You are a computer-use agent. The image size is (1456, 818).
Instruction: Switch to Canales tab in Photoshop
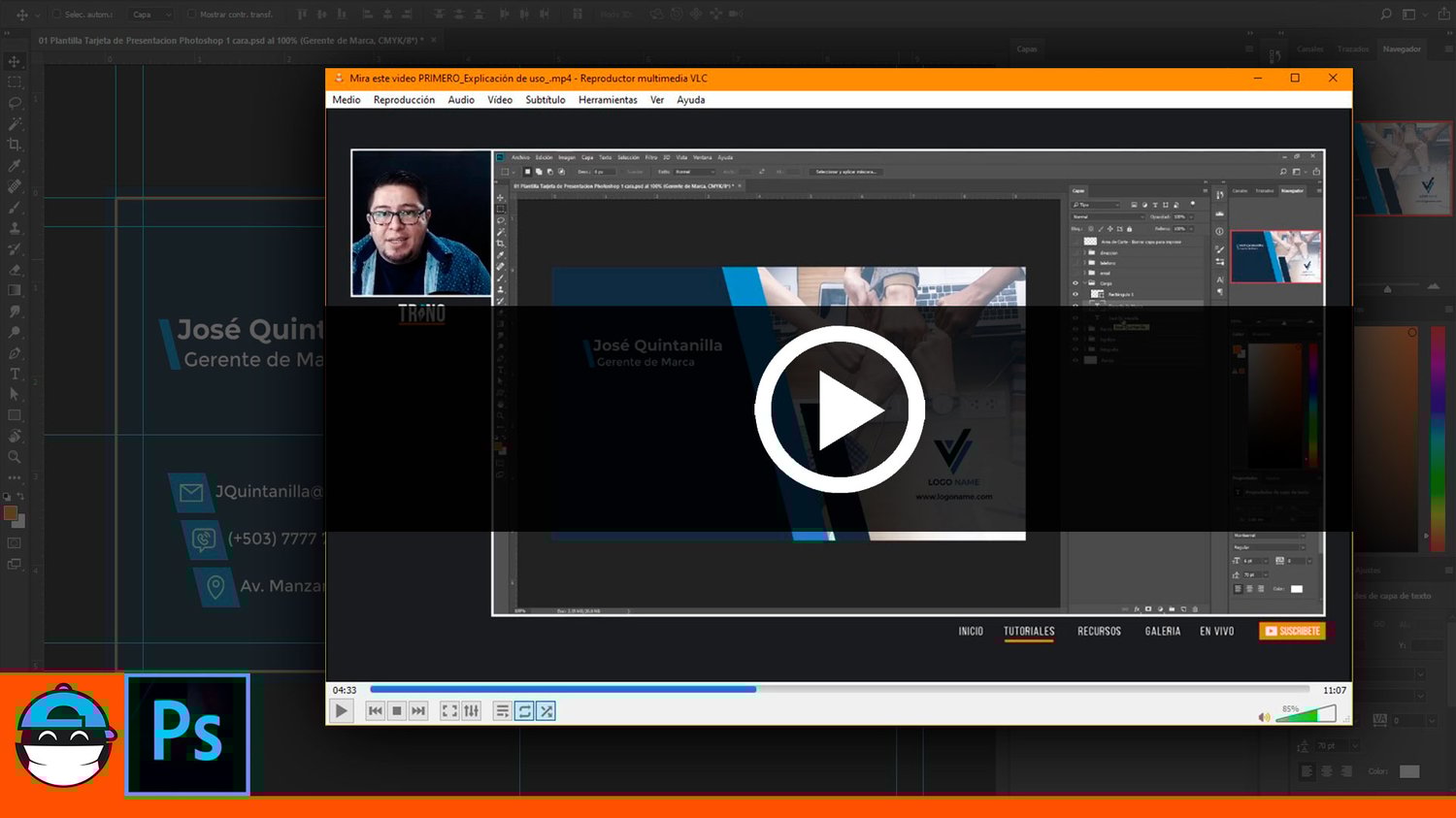tap(1310, 49)
